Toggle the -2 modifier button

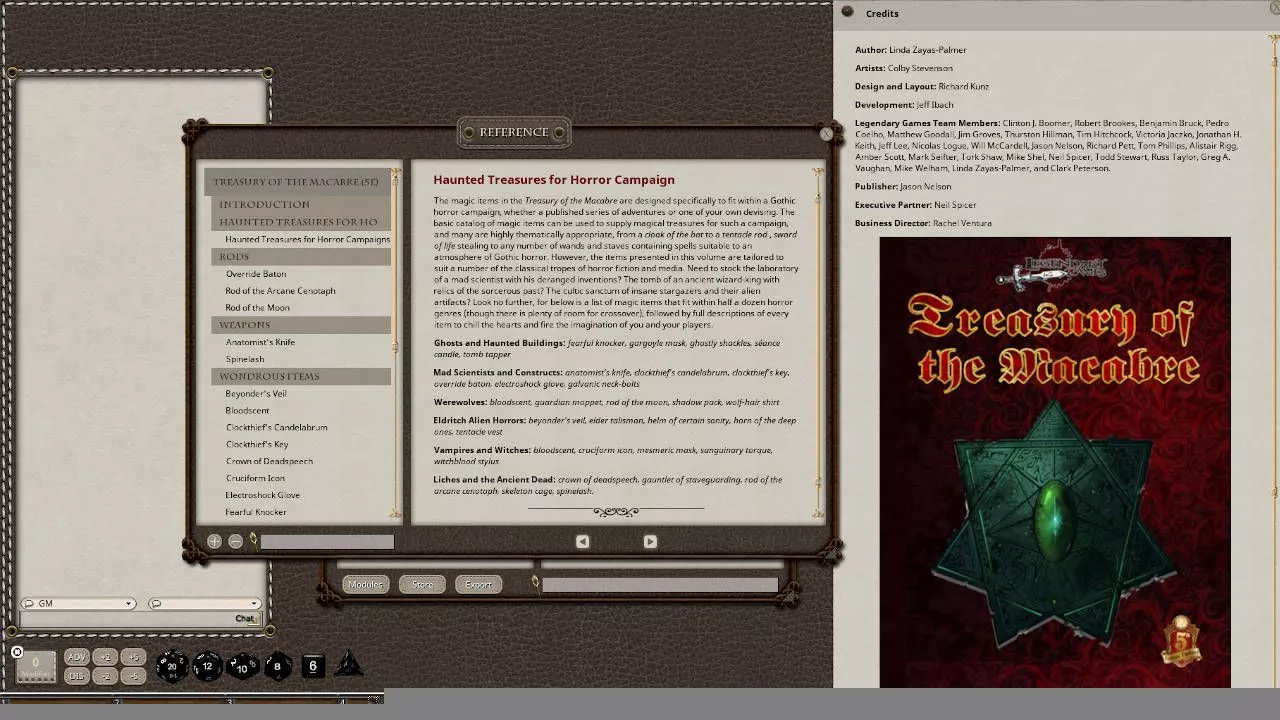(106, 676)
